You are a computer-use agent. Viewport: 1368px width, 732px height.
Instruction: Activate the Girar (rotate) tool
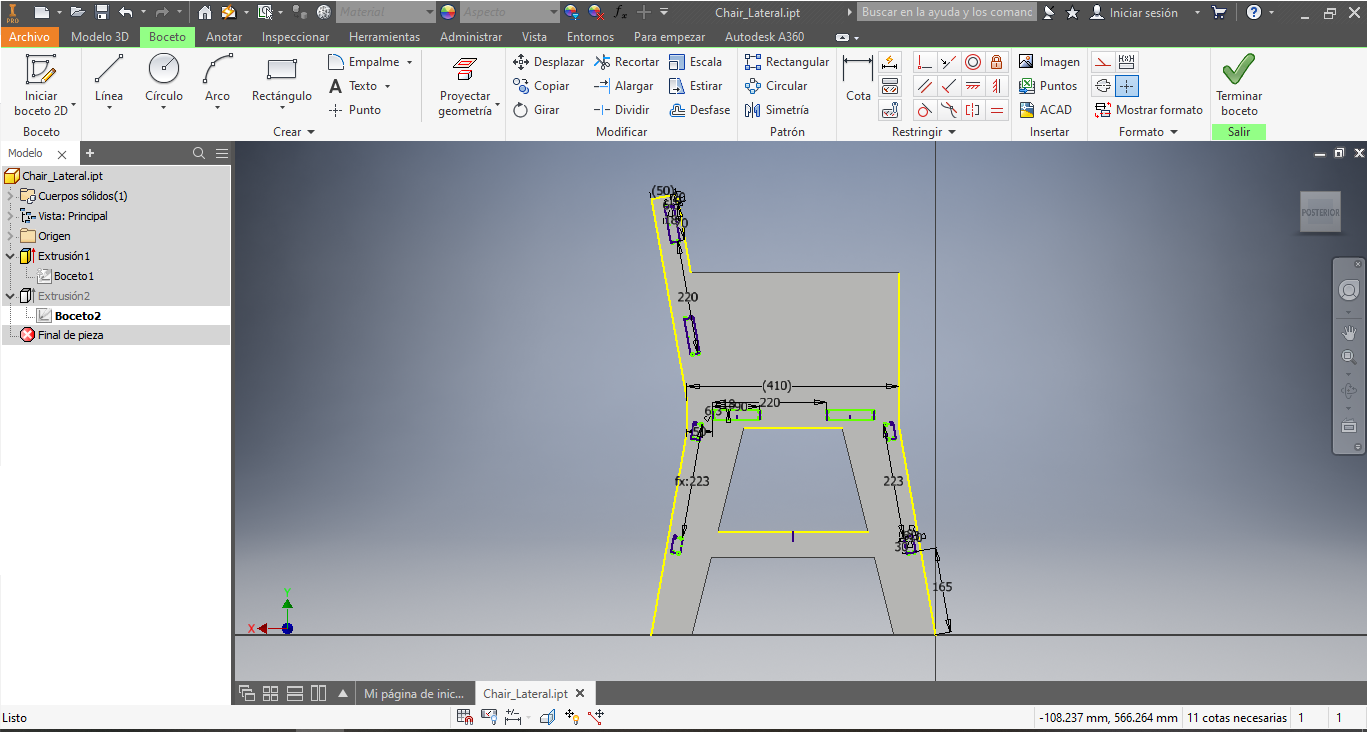(x=536, y=110)
